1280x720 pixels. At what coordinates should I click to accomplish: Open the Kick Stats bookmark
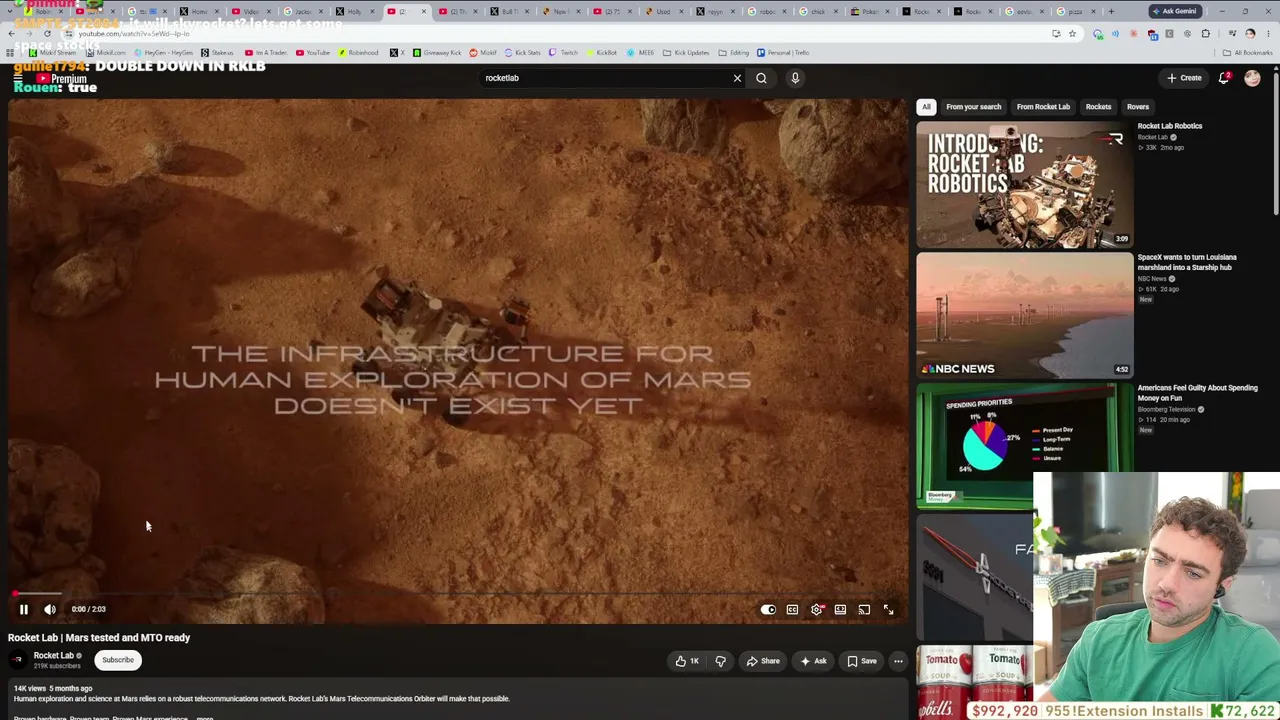(x=524, y=53)
